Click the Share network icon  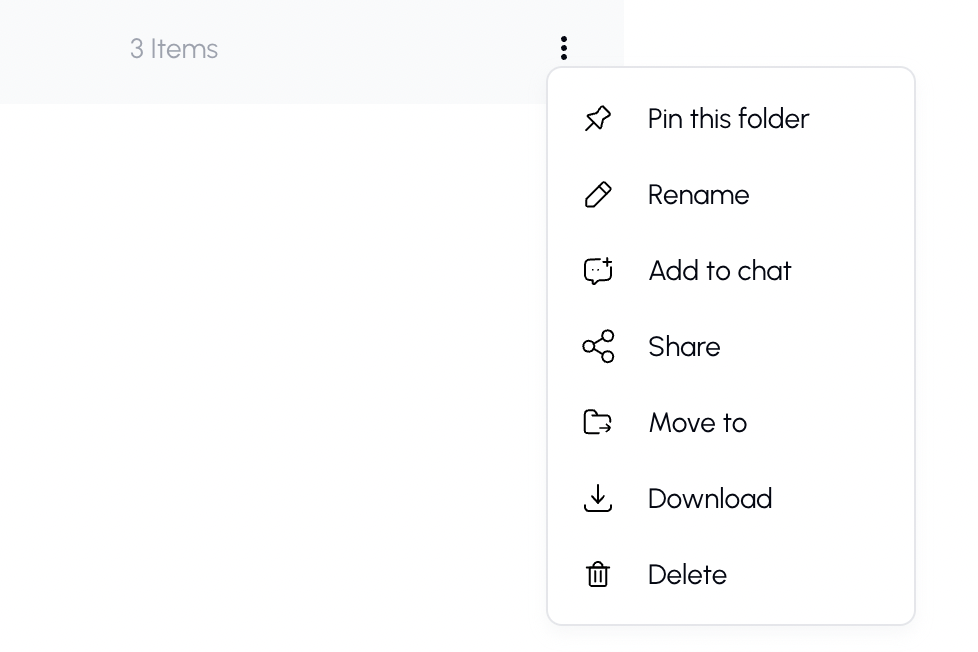(597, 346)
